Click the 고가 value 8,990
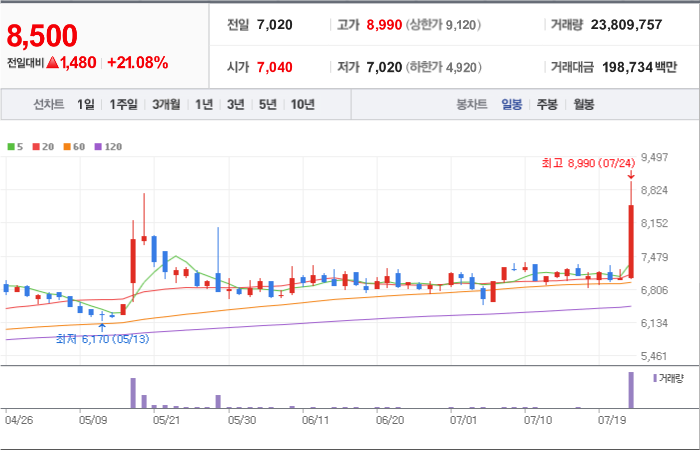 click(384, 25)
